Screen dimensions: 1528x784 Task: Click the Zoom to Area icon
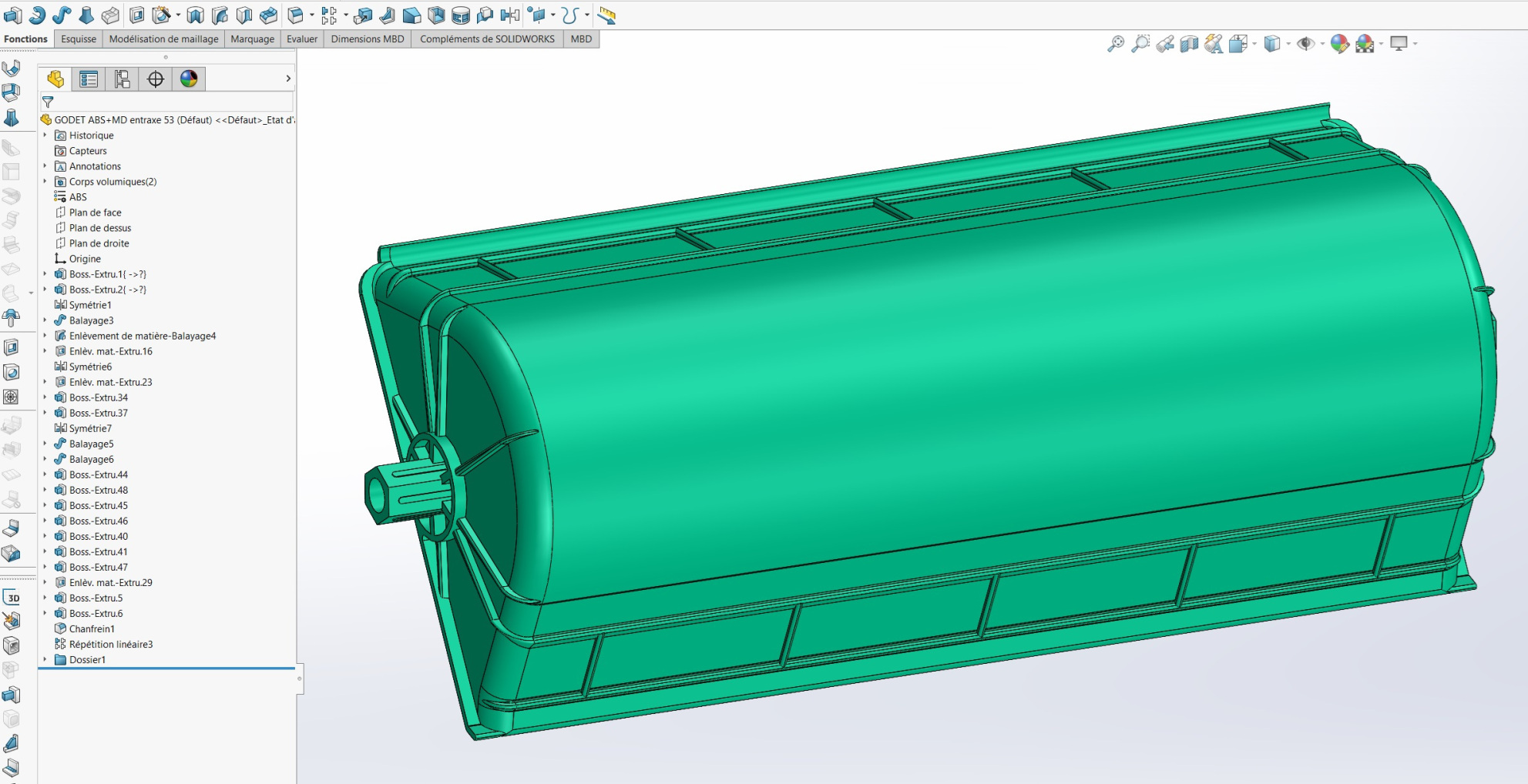coord(1140,44)
